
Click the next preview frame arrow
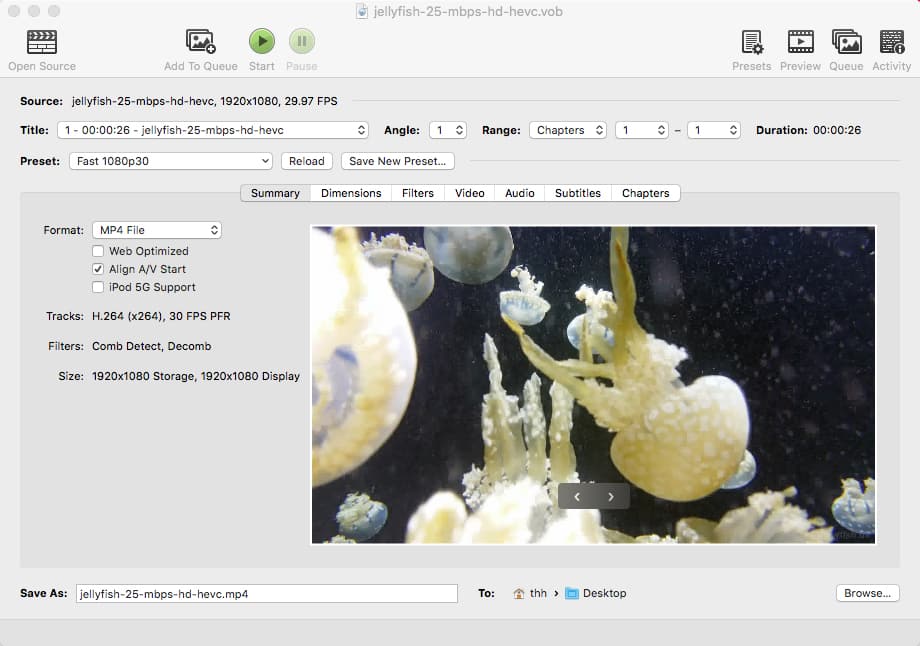[611, 495]
